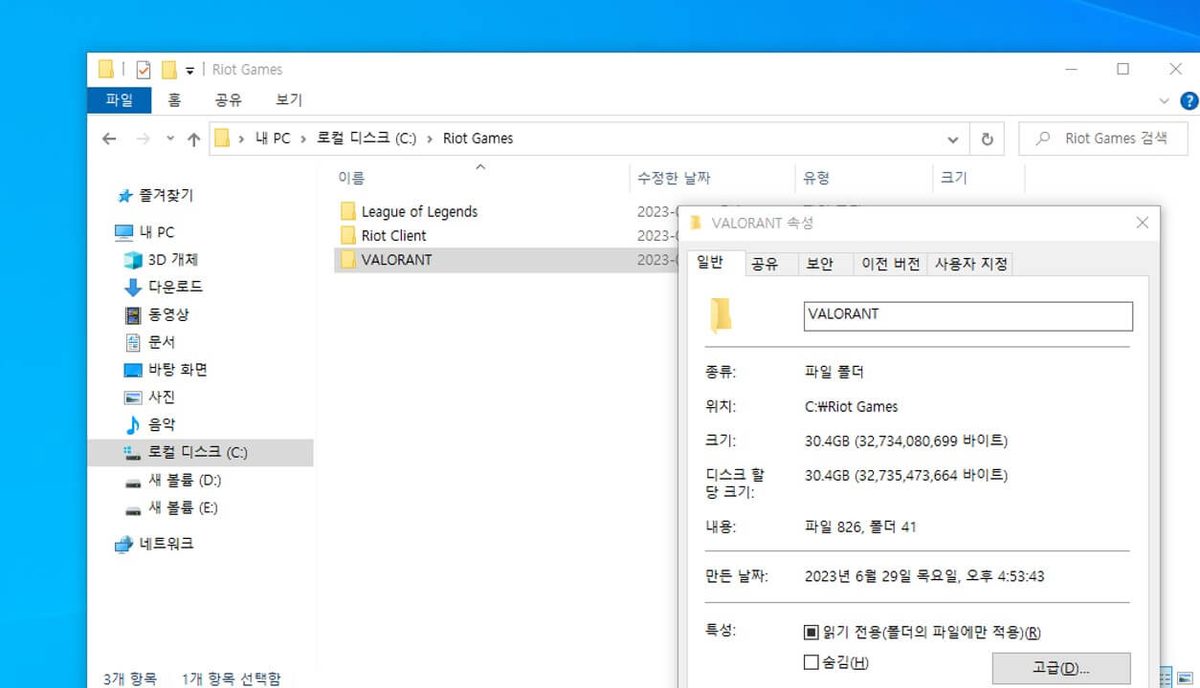Click the large icons view button in the status bar
The image size is (1200, 688).
[1186, 676]
